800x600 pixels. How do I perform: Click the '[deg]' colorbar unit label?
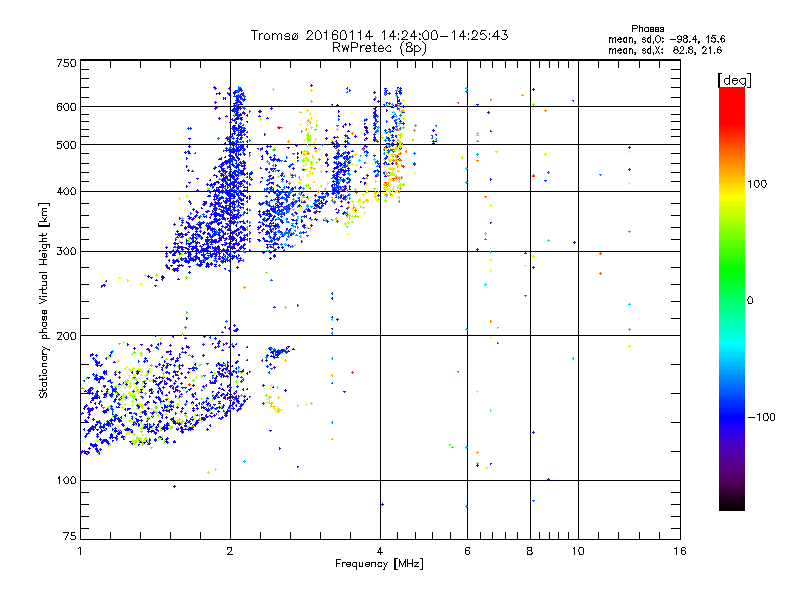734,80
